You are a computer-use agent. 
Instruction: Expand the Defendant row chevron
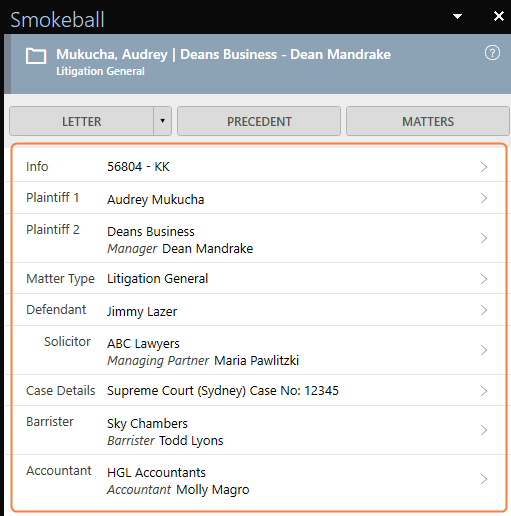[x=484, y=310]
